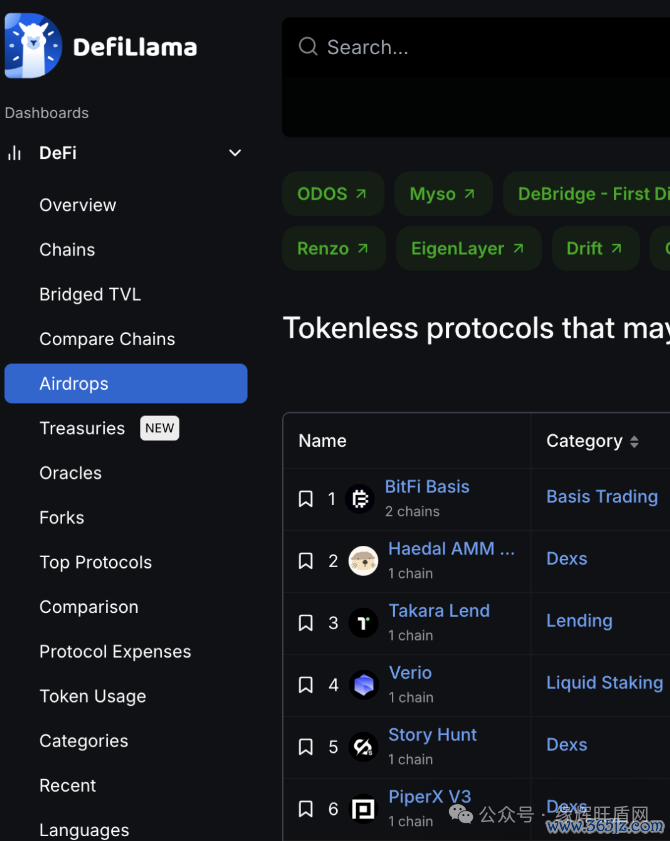The height and width of the screenshot is (841, 670).
Task: Open Dexs category for Story Hunt
Action: (x=566, y=744)
